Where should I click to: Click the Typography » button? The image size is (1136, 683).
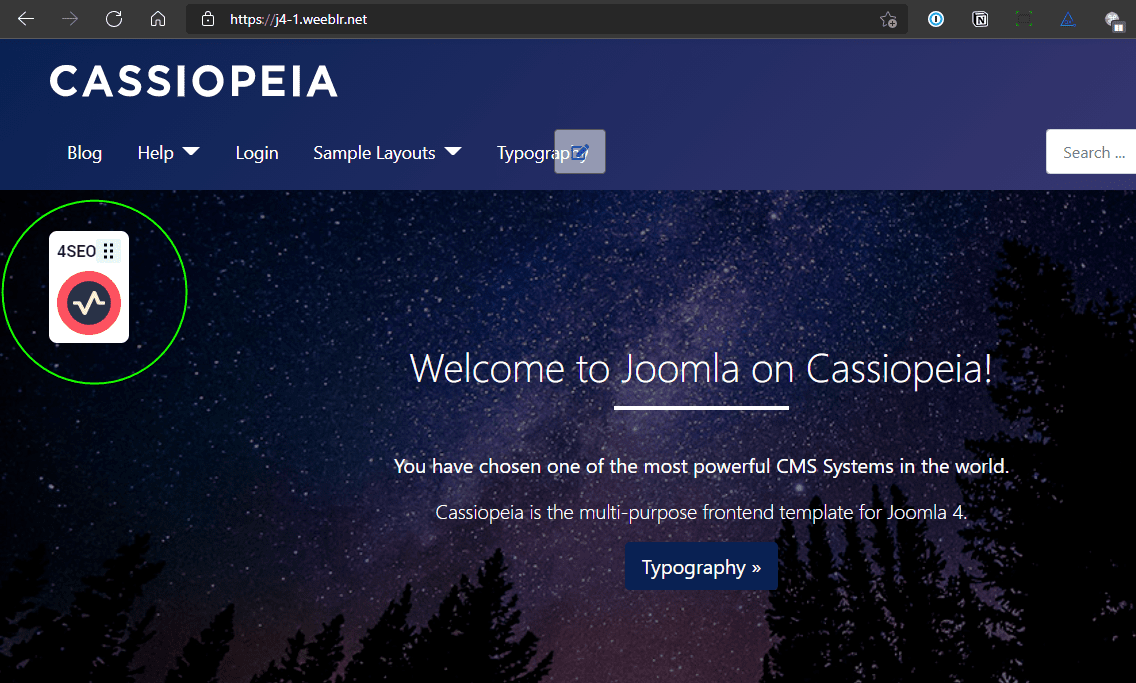click(x=701, y=566)
